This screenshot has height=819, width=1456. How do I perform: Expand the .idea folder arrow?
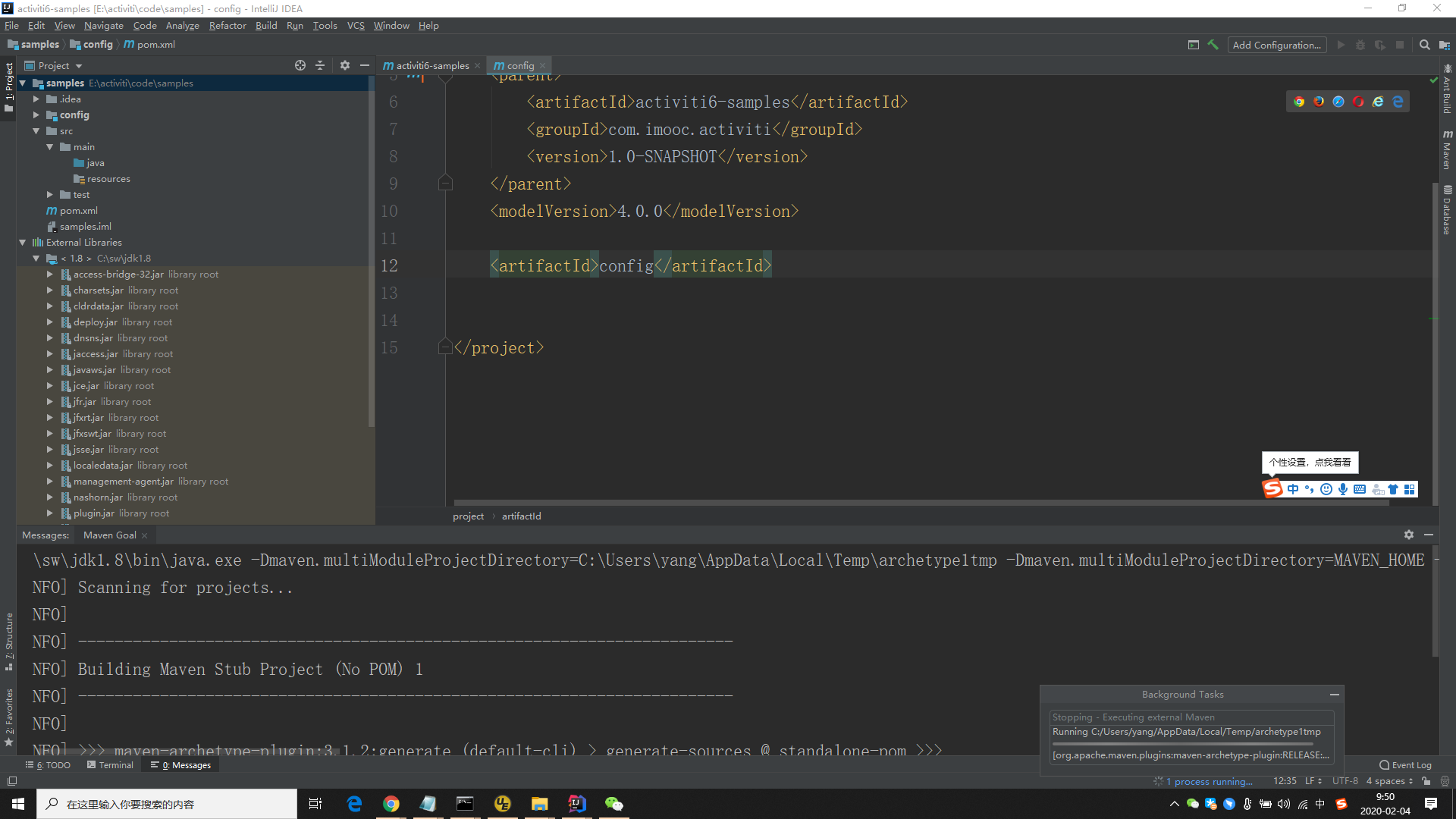pyautogui.click(x=36, y=99)
